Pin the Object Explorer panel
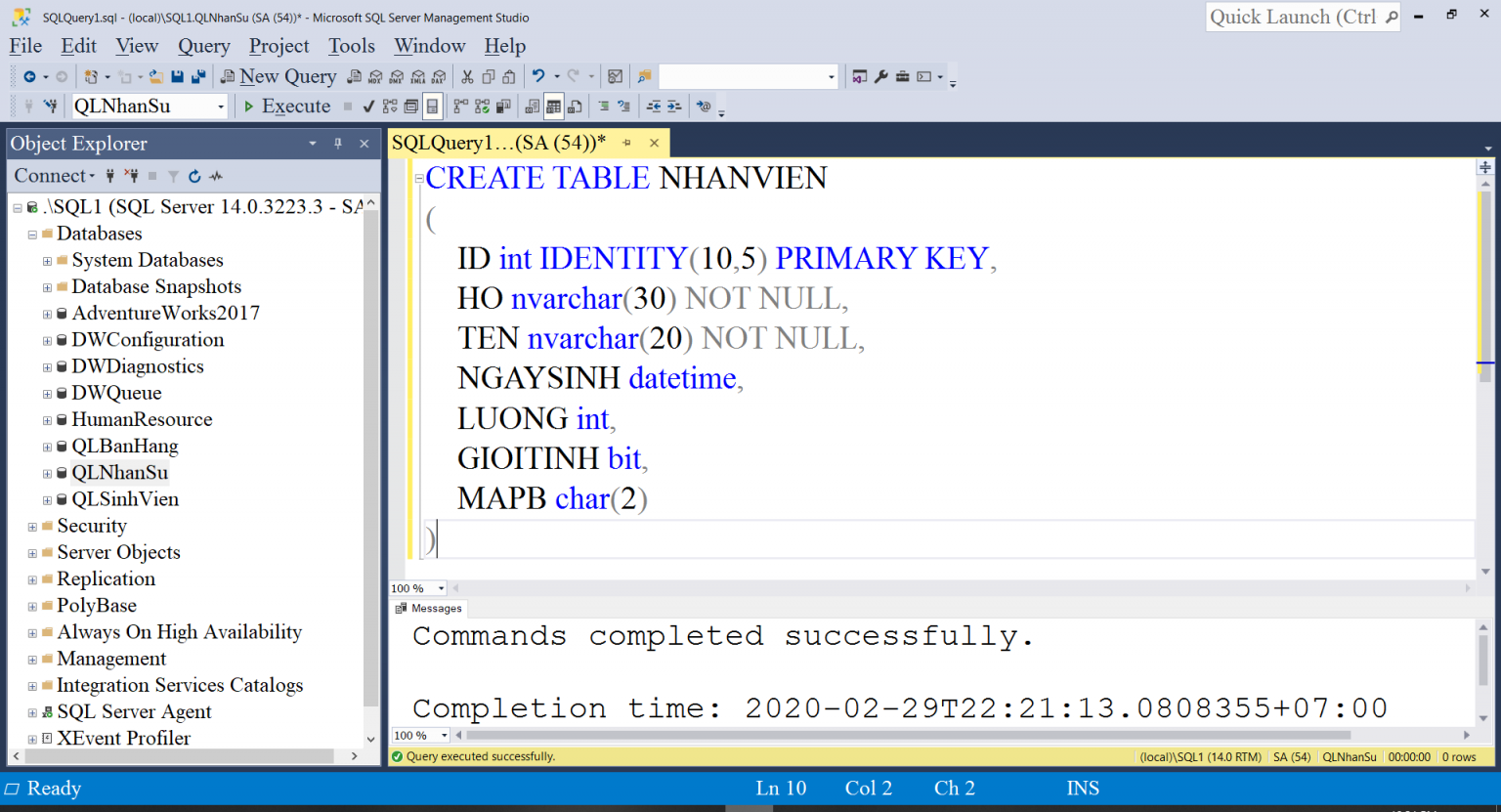 [336, 144]
